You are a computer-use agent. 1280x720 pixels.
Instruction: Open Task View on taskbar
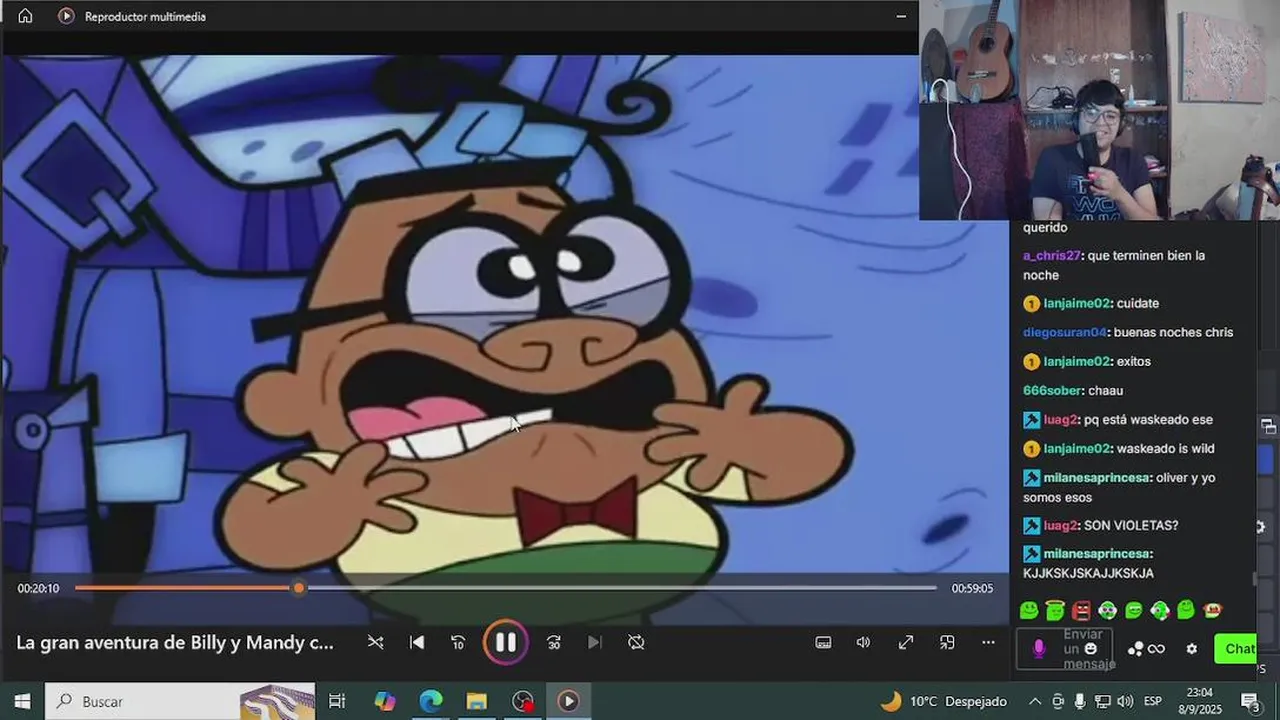337,701
